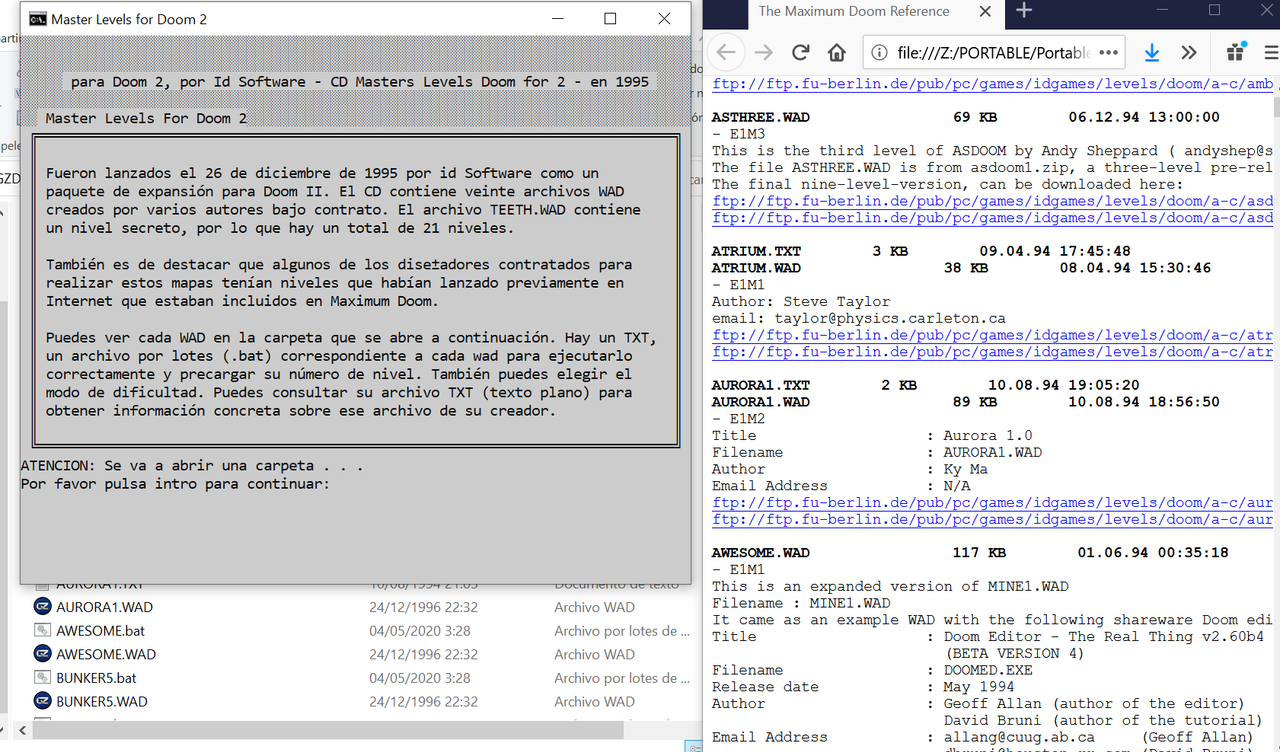The height and width of the screenshot is (752, 1280).
Task: Click the 04/05/2020 3:28 date of AWESOME.bat
Action: click(420, 631)
